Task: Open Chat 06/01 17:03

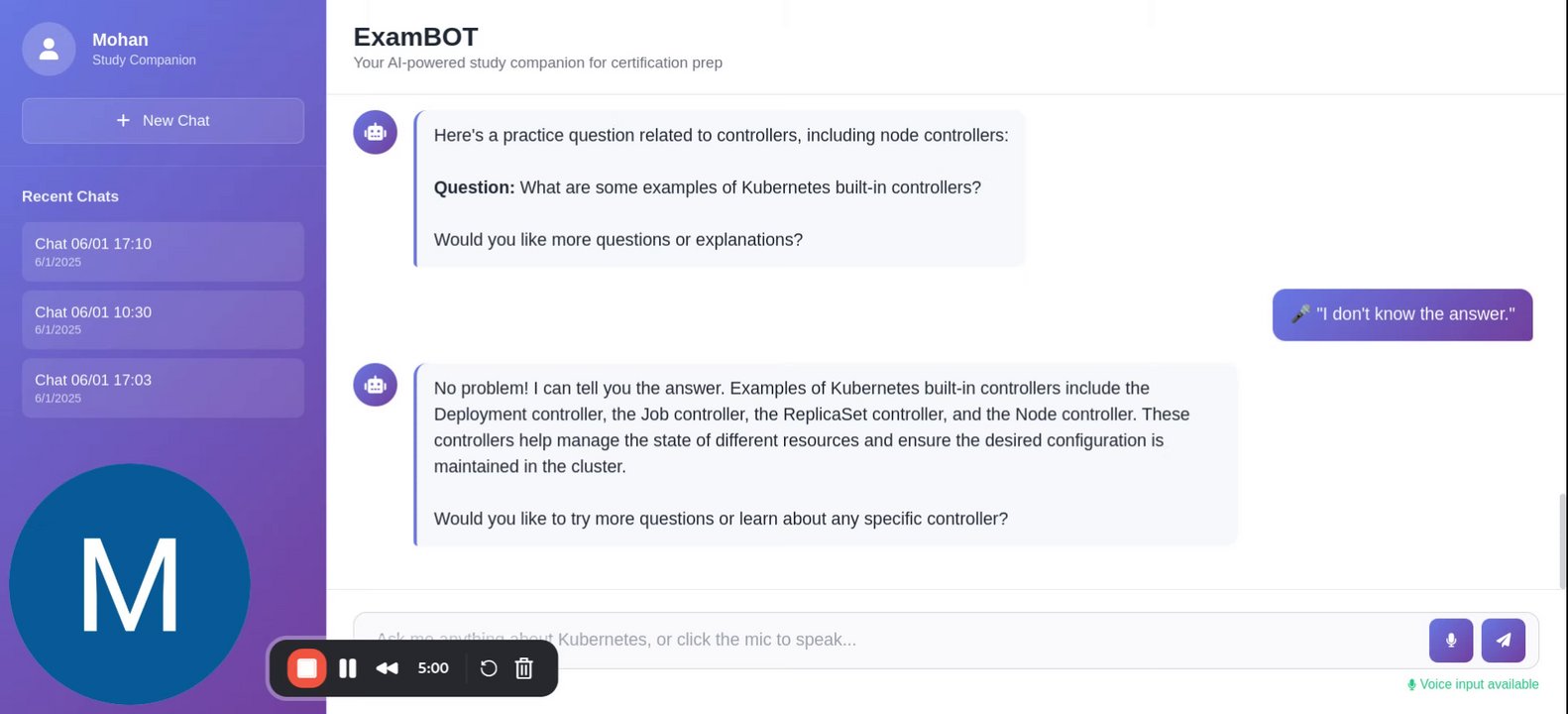Action: [163, 388]
